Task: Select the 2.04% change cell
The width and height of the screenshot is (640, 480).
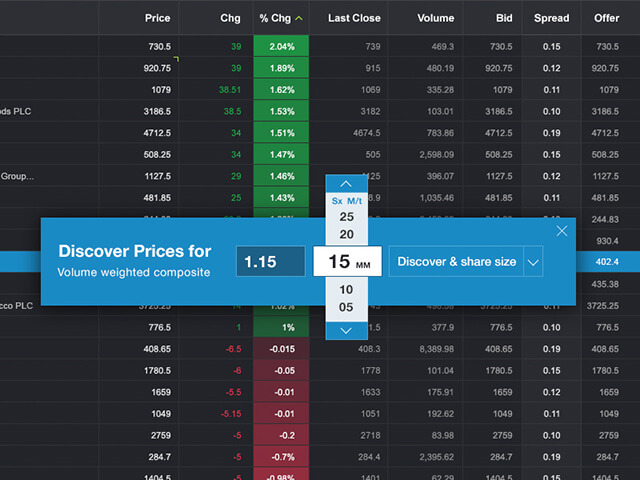Action: 281,47
